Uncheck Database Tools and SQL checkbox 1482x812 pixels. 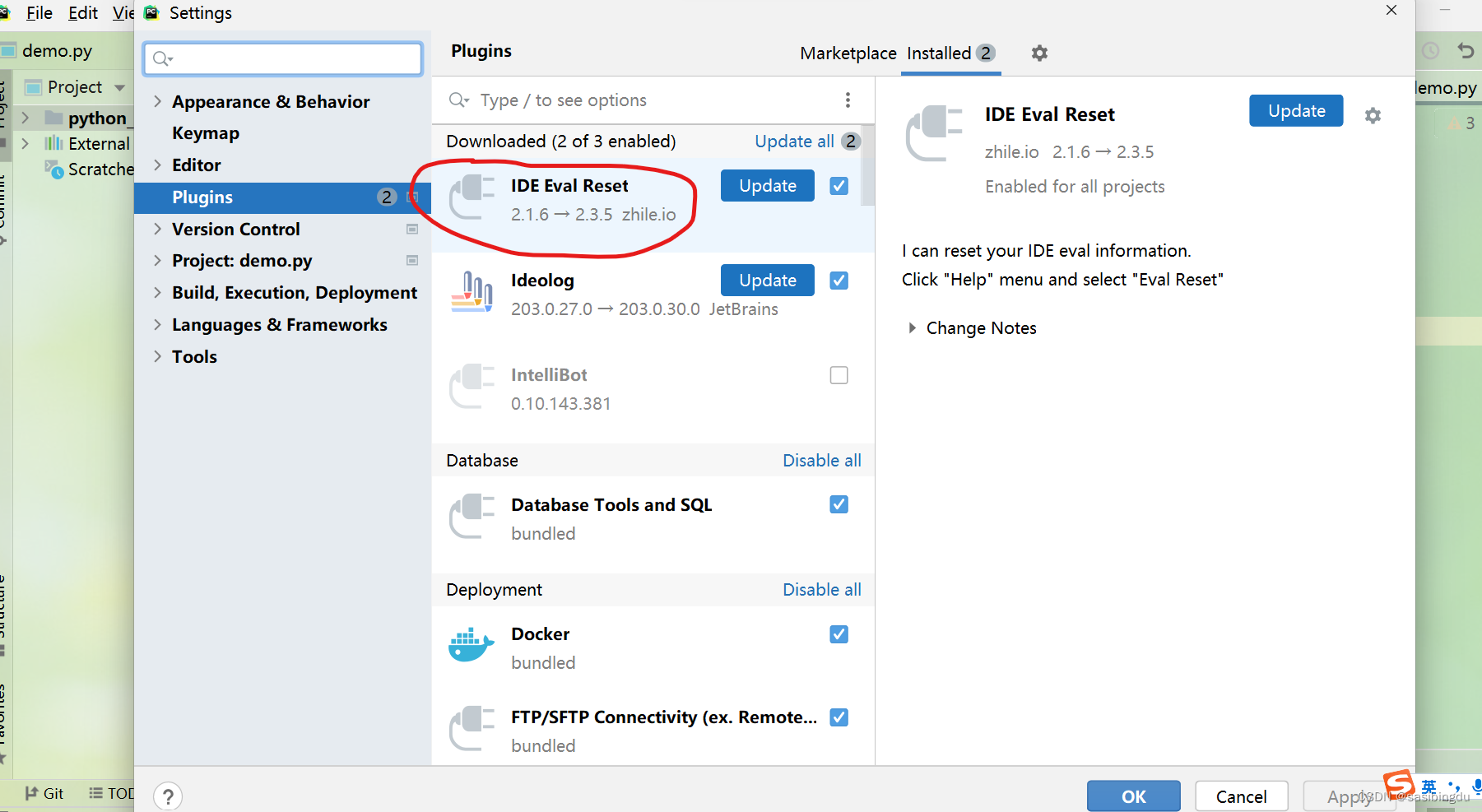tap(839, 504)
